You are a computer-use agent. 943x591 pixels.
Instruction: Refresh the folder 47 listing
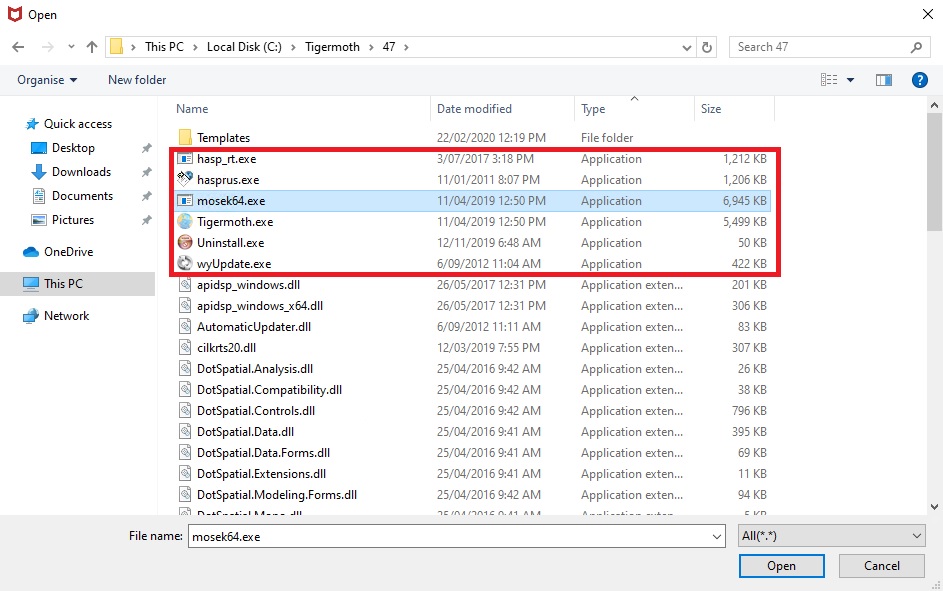(707, 47)
